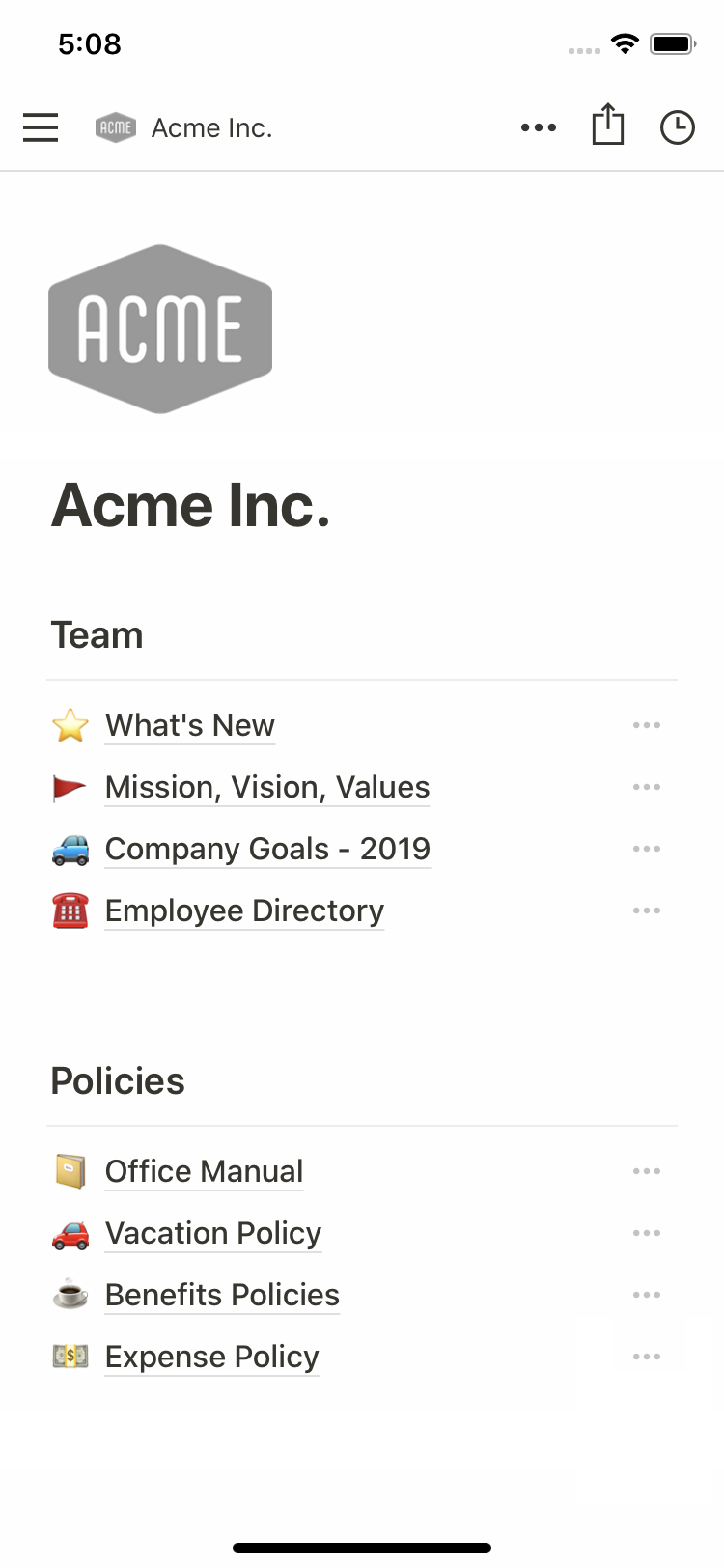The height and width of the screenshot is (1568, 724).
Task: Open the top bar three-dot menu
Action: tap(538, 127)
